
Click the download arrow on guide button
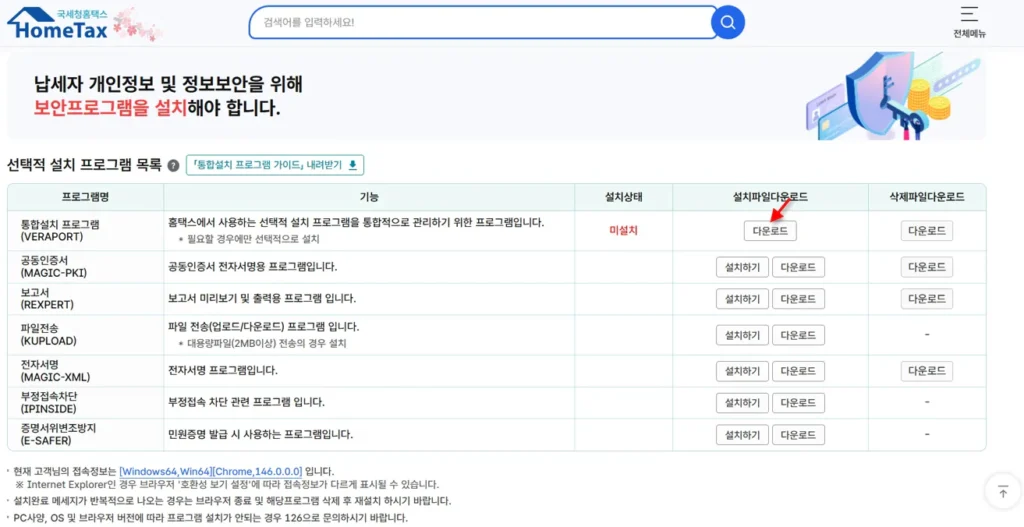[353, 165]
